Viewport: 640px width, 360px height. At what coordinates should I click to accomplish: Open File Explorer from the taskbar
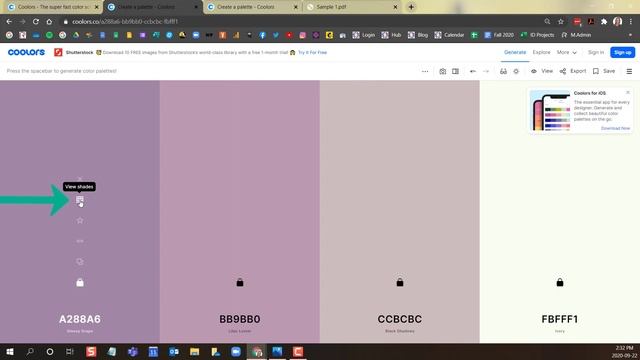click(x=195, y=351)
